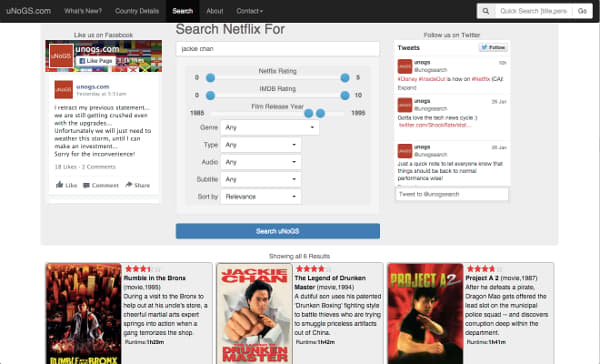The image size is (600, 364).
Task: Open the Sort by Relevance dropdown
Action: click(261, 196)
